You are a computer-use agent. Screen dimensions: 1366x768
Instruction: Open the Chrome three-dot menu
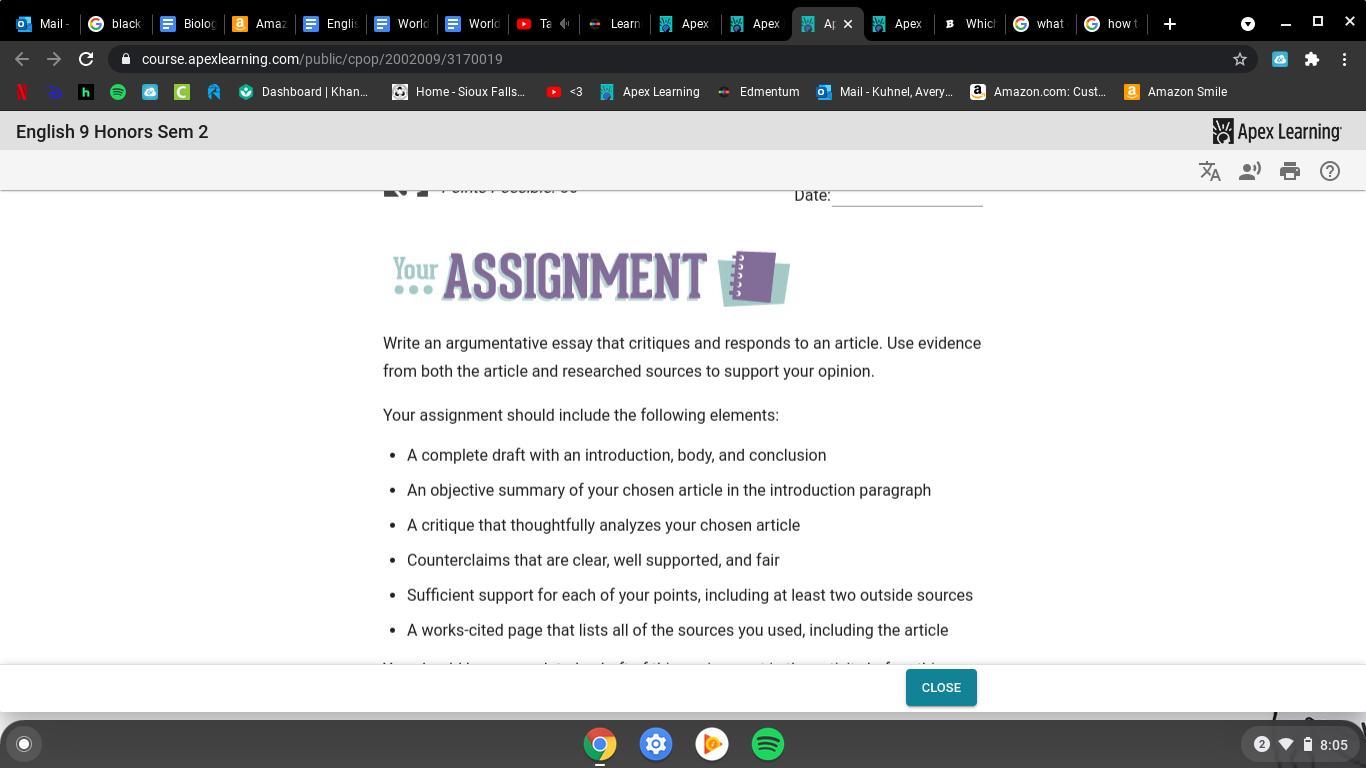click(x=1343, y=59)
